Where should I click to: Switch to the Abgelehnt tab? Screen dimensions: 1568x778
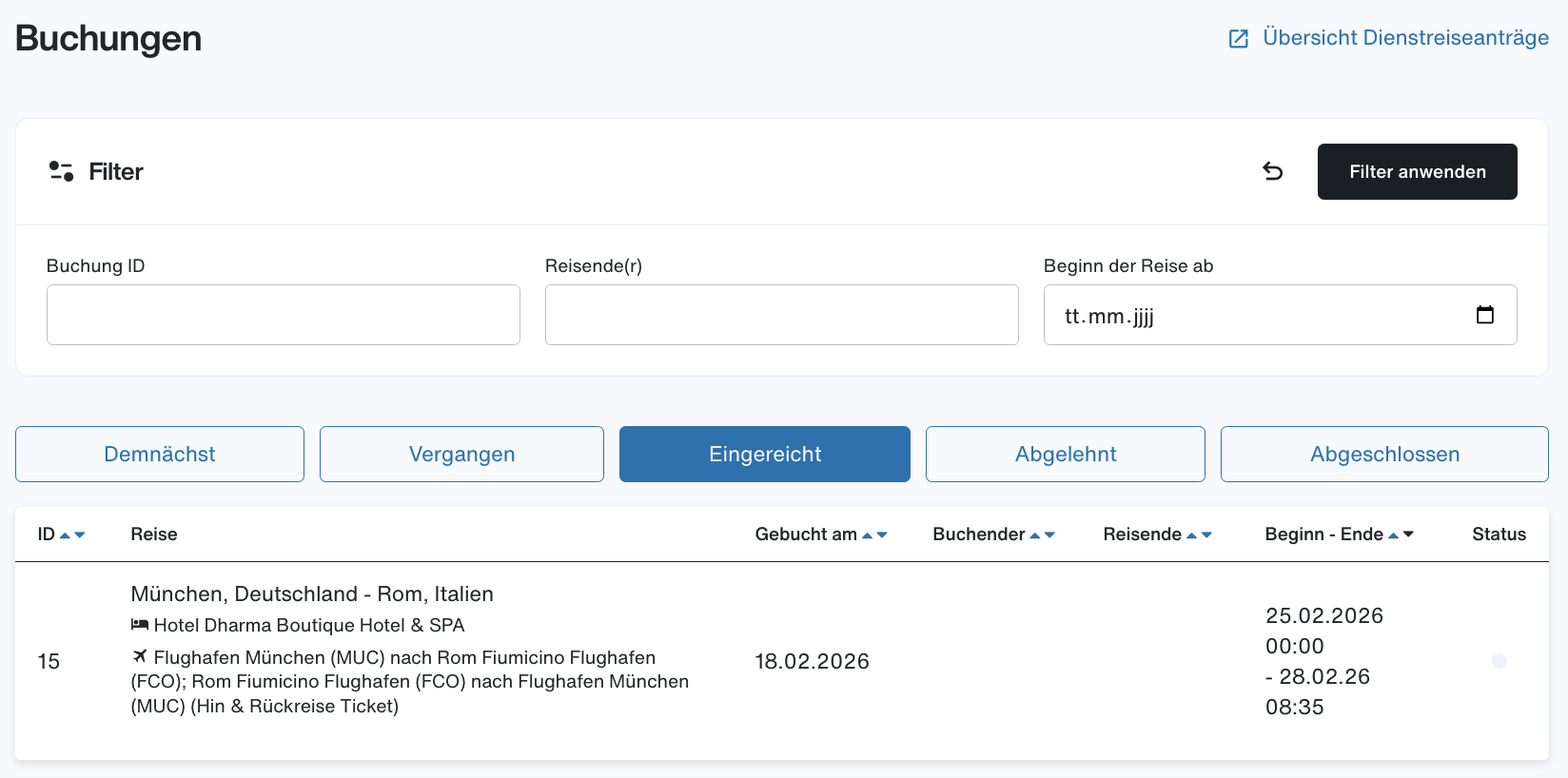tap(1066, 455)
